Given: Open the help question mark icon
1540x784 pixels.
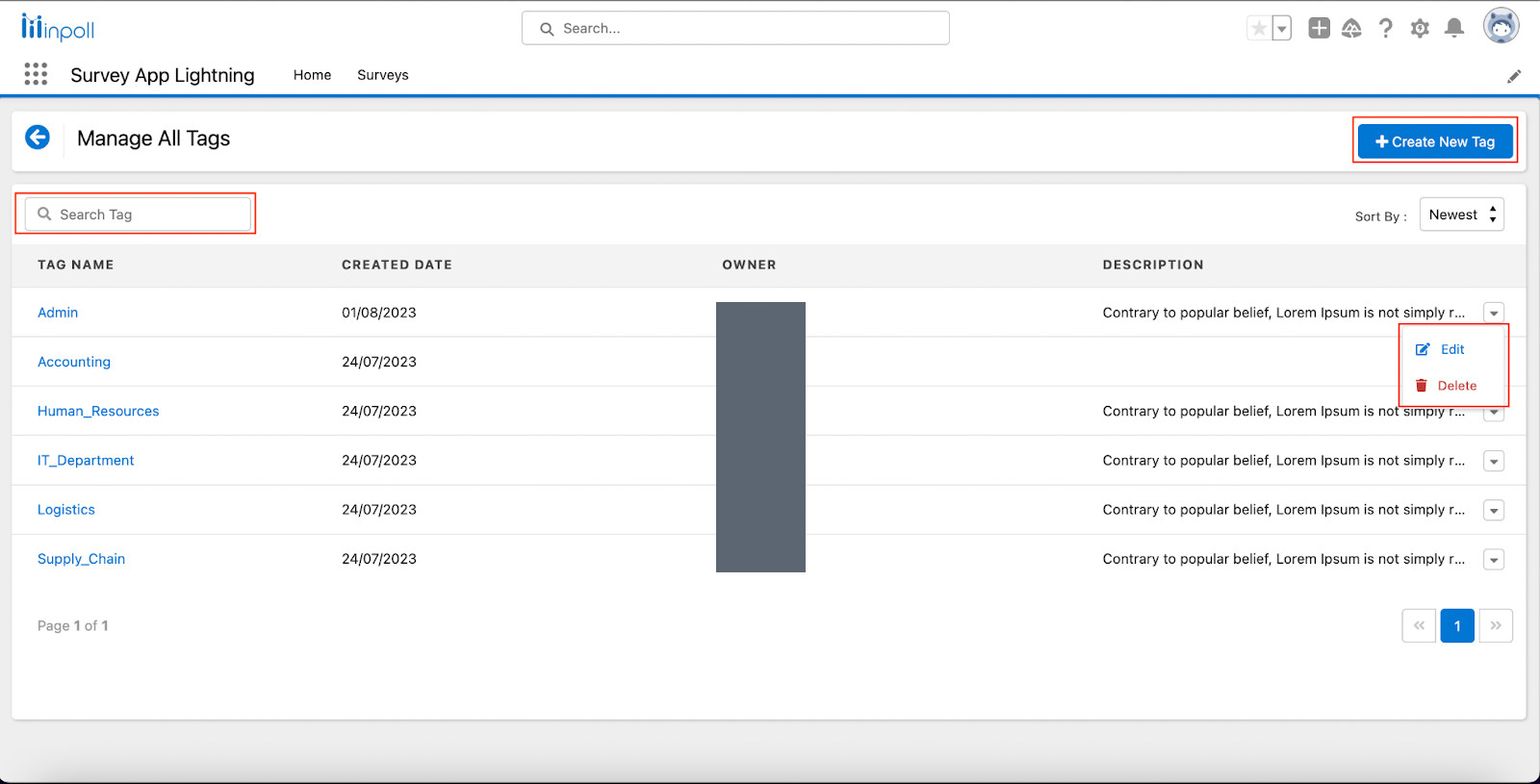Looking at the screenshot, I should tap(1386, 28).
